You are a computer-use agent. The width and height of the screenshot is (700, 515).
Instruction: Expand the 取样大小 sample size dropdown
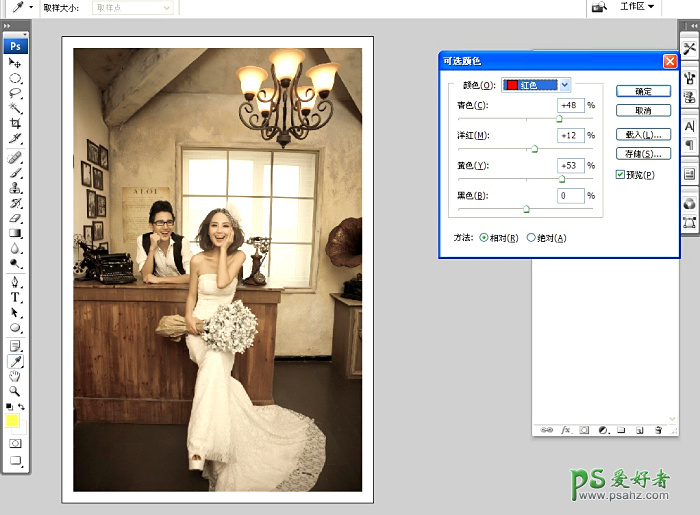pos(166,7)
